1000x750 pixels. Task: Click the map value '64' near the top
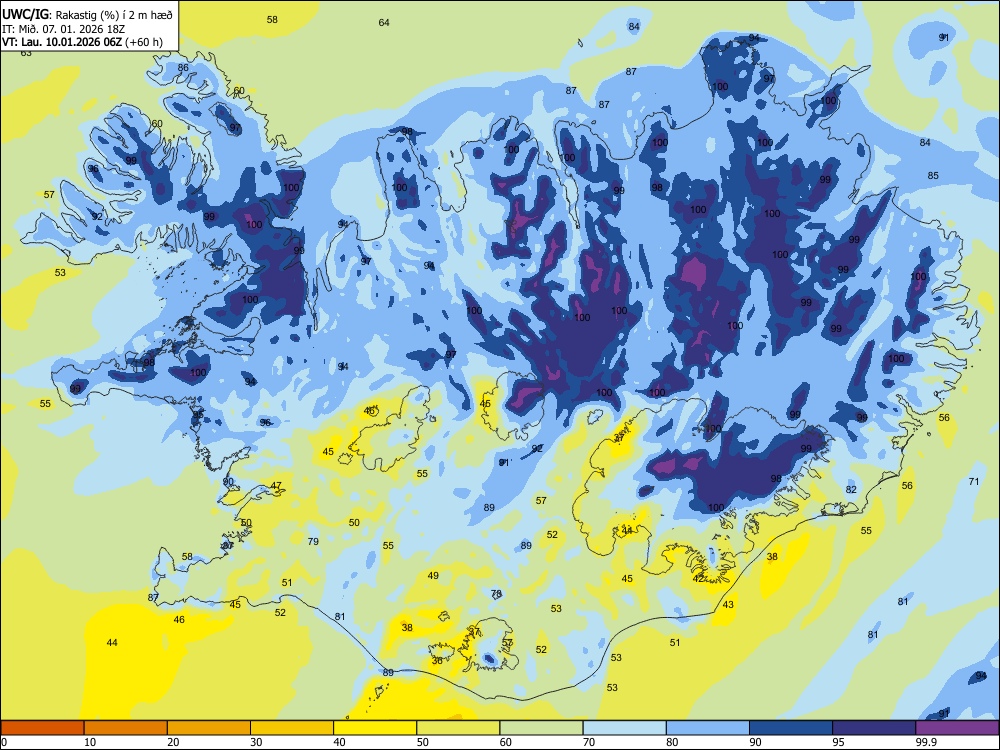(384, 22)
